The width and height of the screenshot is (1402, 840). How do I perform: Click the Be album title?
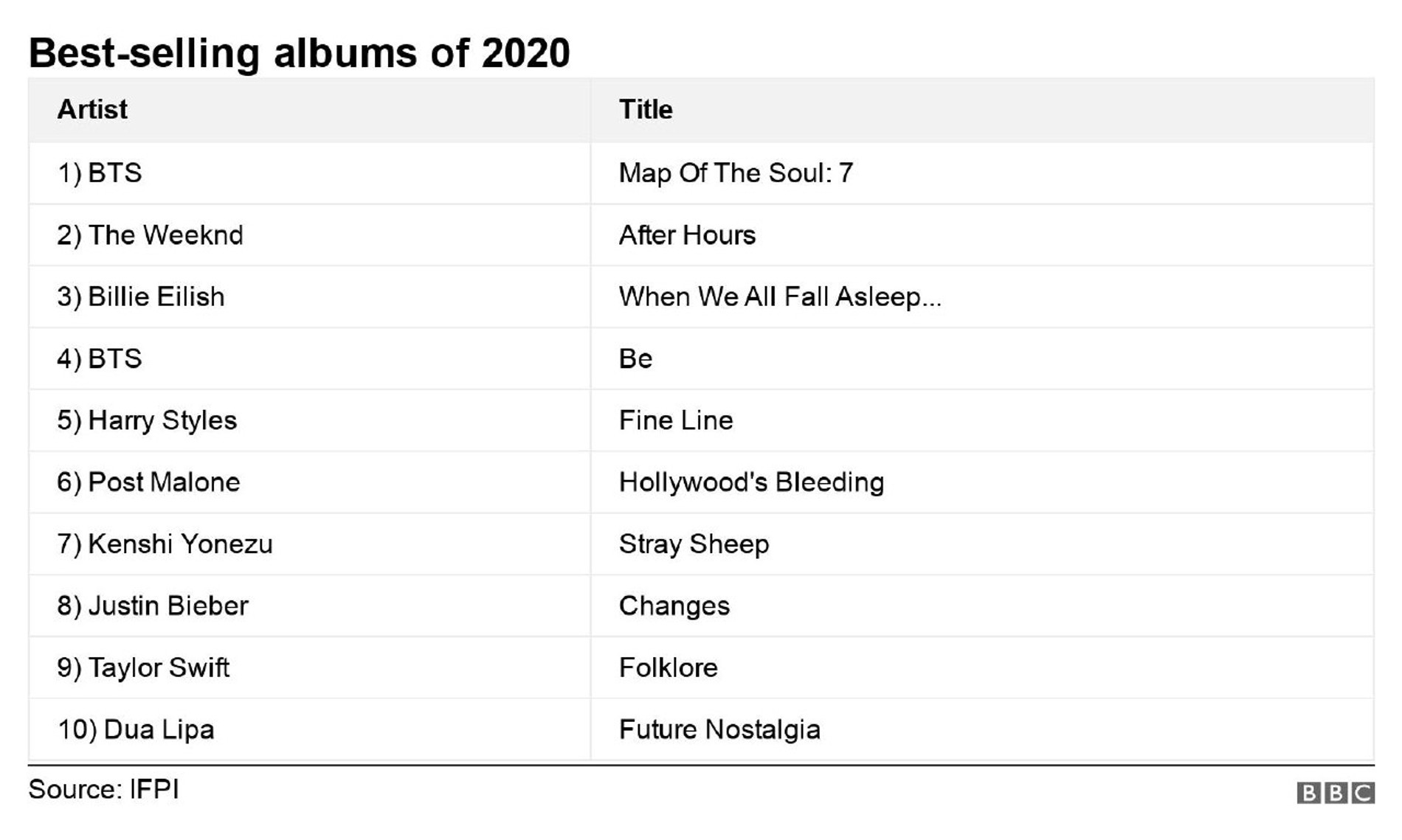pyautogui.click(x=635, y=359)
